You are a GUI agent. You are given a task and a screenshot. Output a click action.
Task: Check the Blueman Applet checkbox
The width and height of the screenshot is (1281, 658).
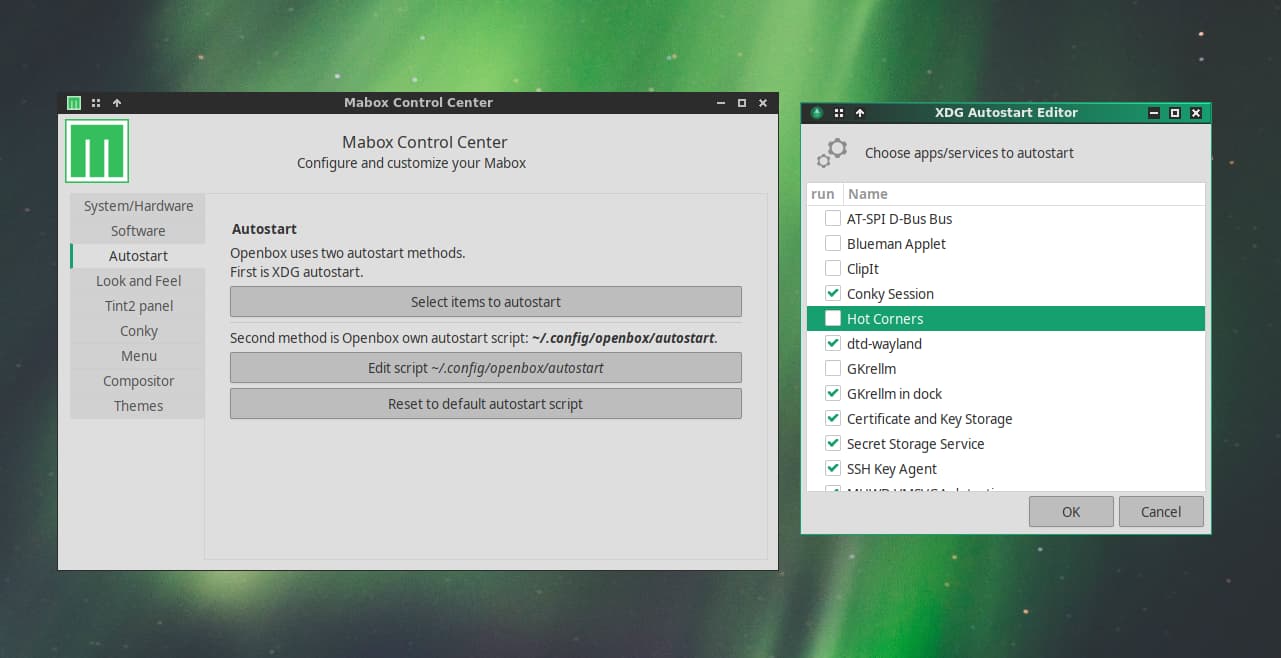pyautogui.click(x=832, y=244)
